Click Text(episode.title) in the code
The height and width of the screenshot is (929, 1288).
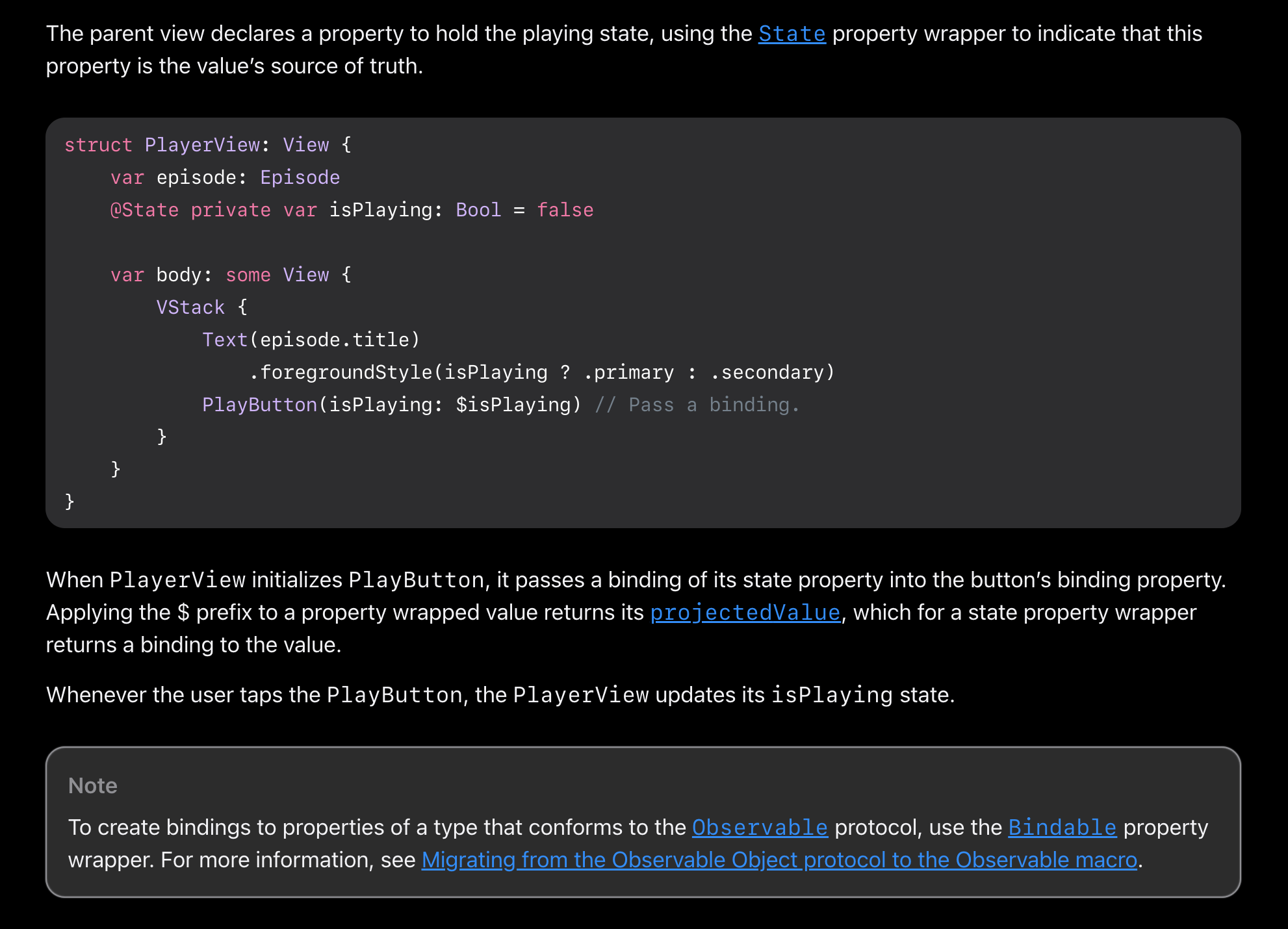coord(311,340)
